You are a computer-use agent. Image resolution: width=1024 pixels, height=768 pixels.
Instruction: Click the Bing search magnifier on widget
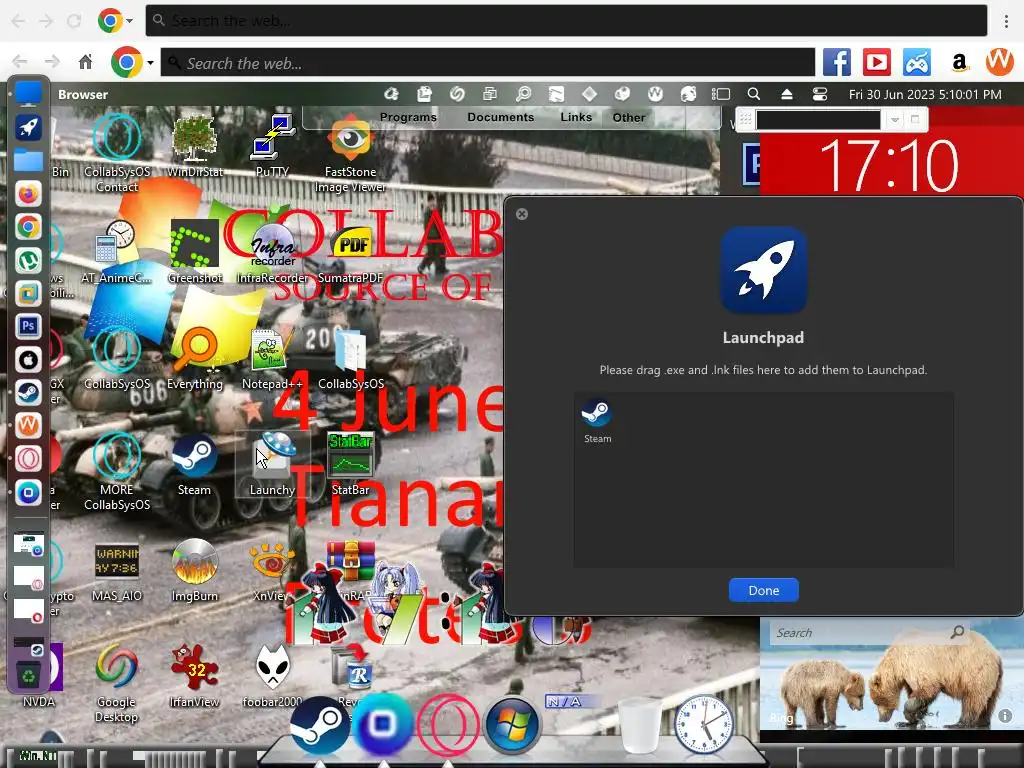point(957,632)
